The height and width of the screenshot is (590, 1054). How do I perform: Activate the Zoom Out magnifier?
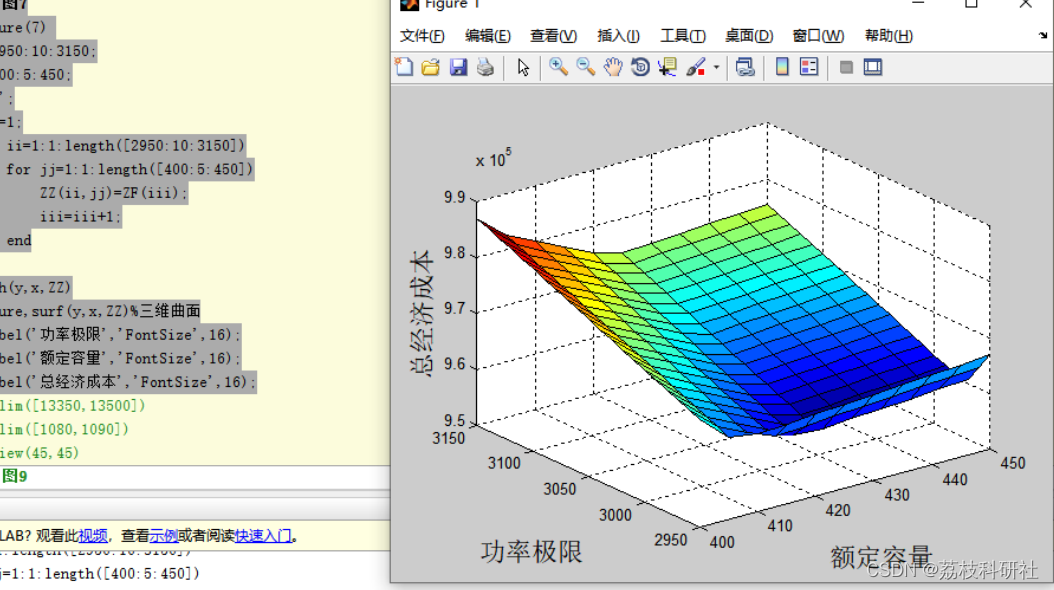coord(585,67)
